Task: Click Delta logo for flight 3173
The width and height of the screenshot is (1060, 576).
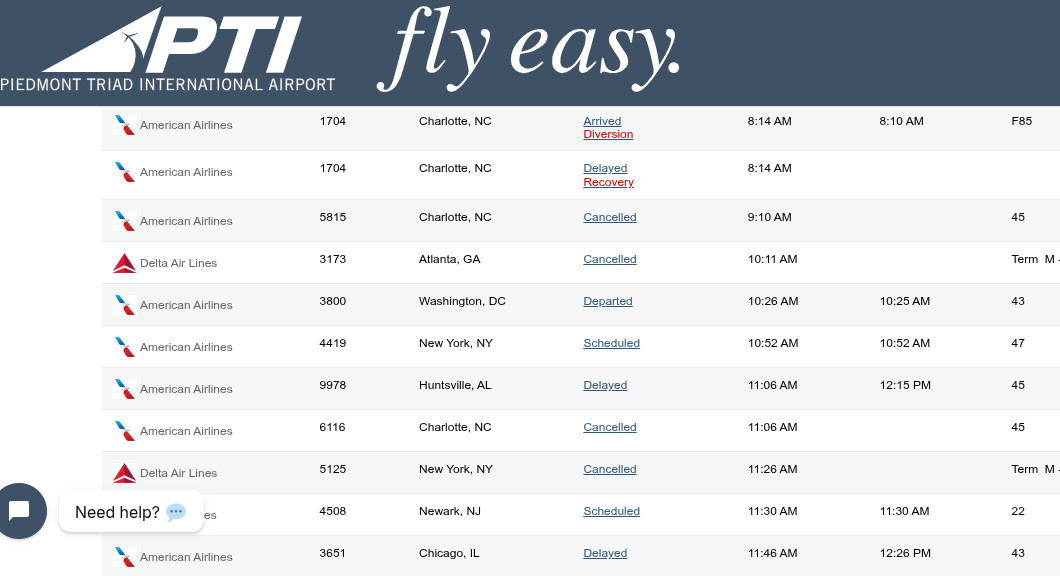Action: point(125,263)
